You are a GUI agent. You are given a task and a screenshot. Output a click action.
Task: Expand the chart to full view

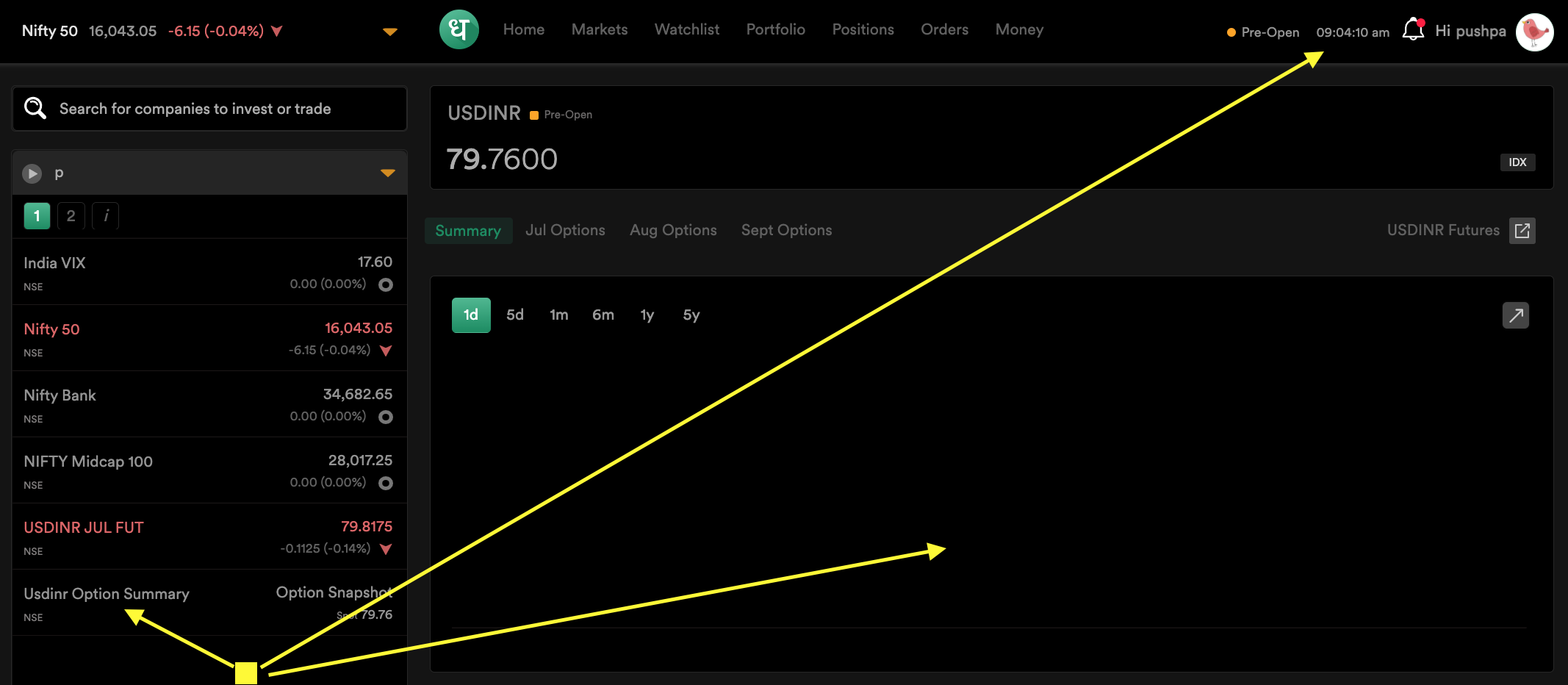point(1515,315)
